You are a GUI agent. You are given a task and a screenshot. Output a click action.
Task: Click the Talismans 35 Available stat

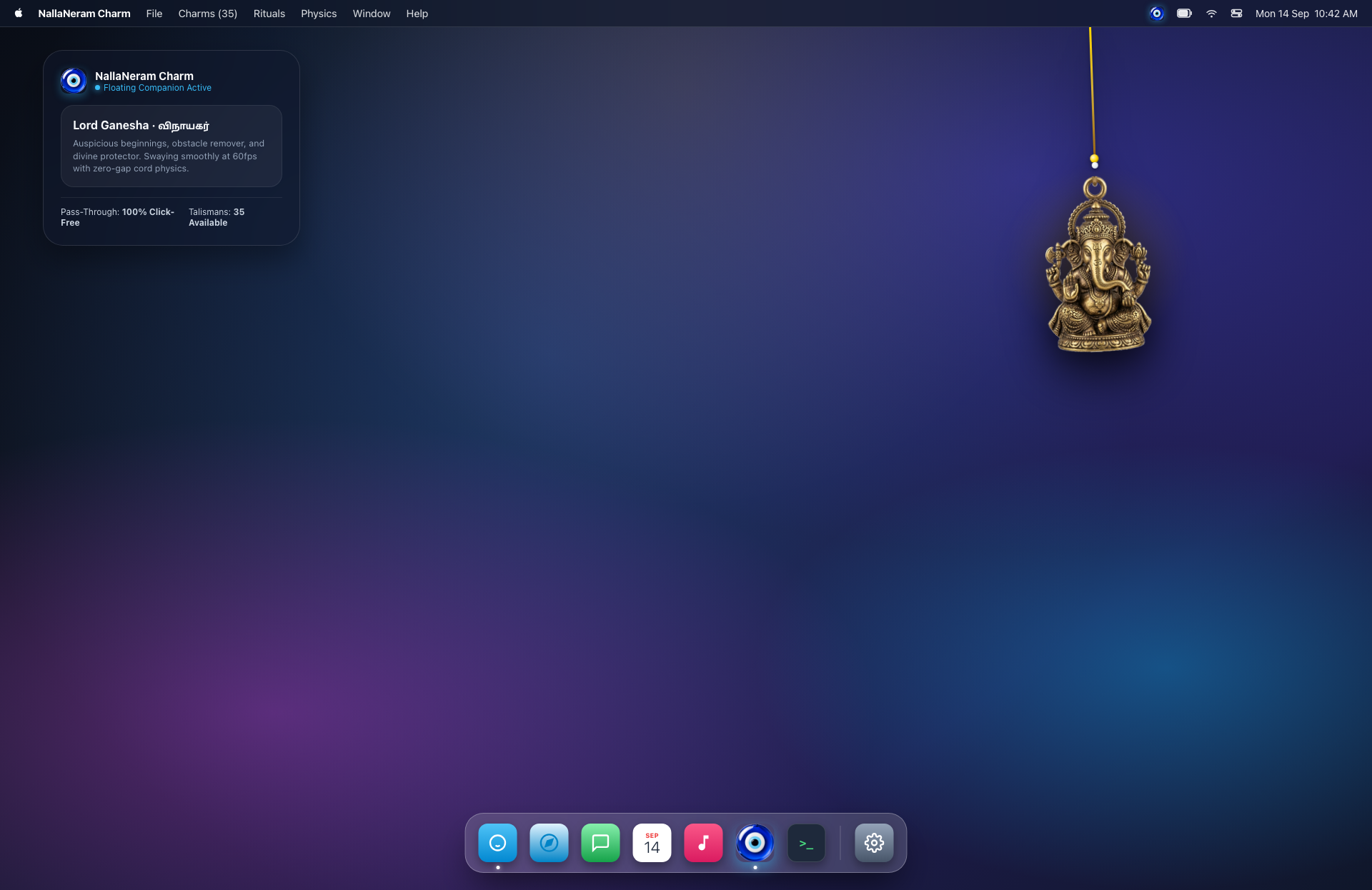point(217,217)
